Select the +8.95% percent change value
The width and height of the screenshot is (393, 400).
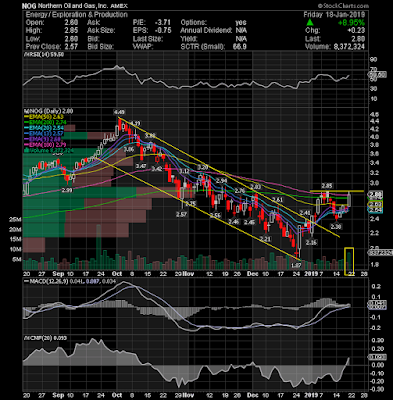pyautogui.click(x=351, y=23)
